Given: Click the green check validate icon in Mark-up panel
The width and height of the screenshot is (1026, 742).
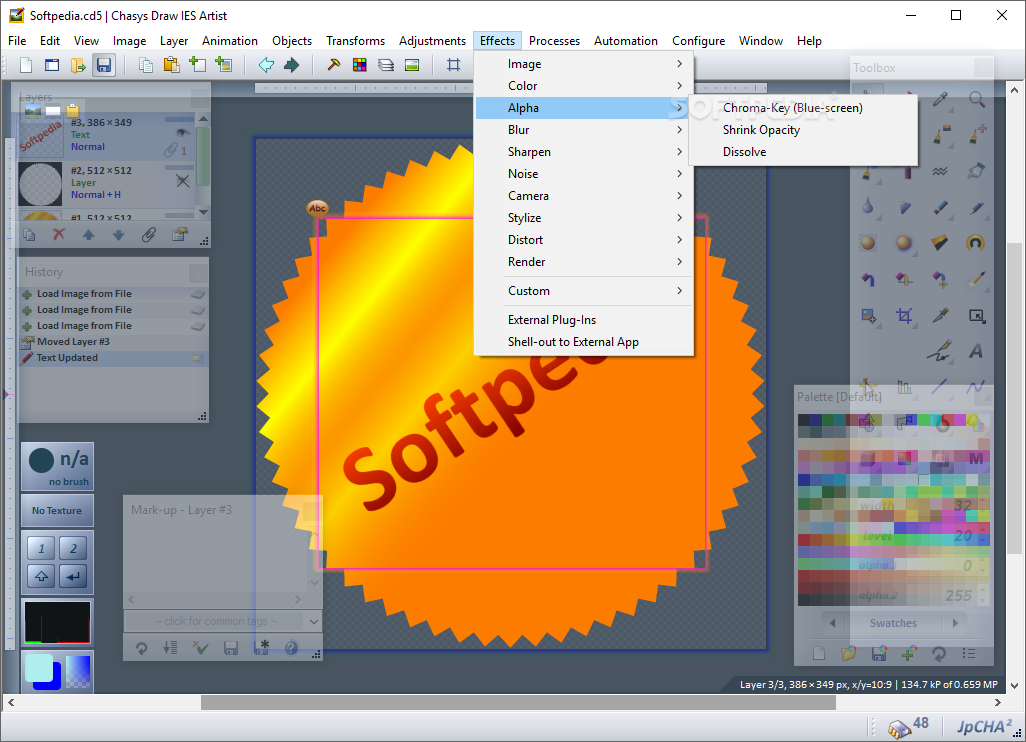Looking at the screenshot, I should [x=200, y=648].
